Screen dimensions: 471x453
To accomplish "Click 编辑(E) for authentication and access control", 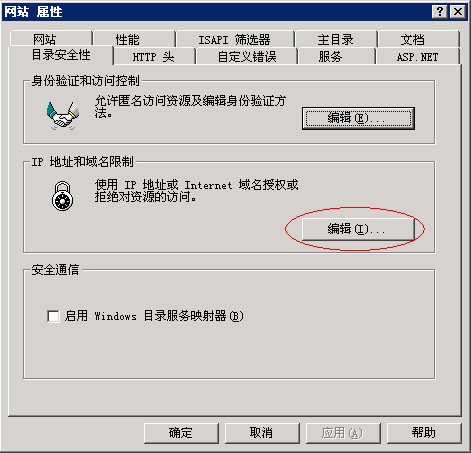I will (358, 118).
